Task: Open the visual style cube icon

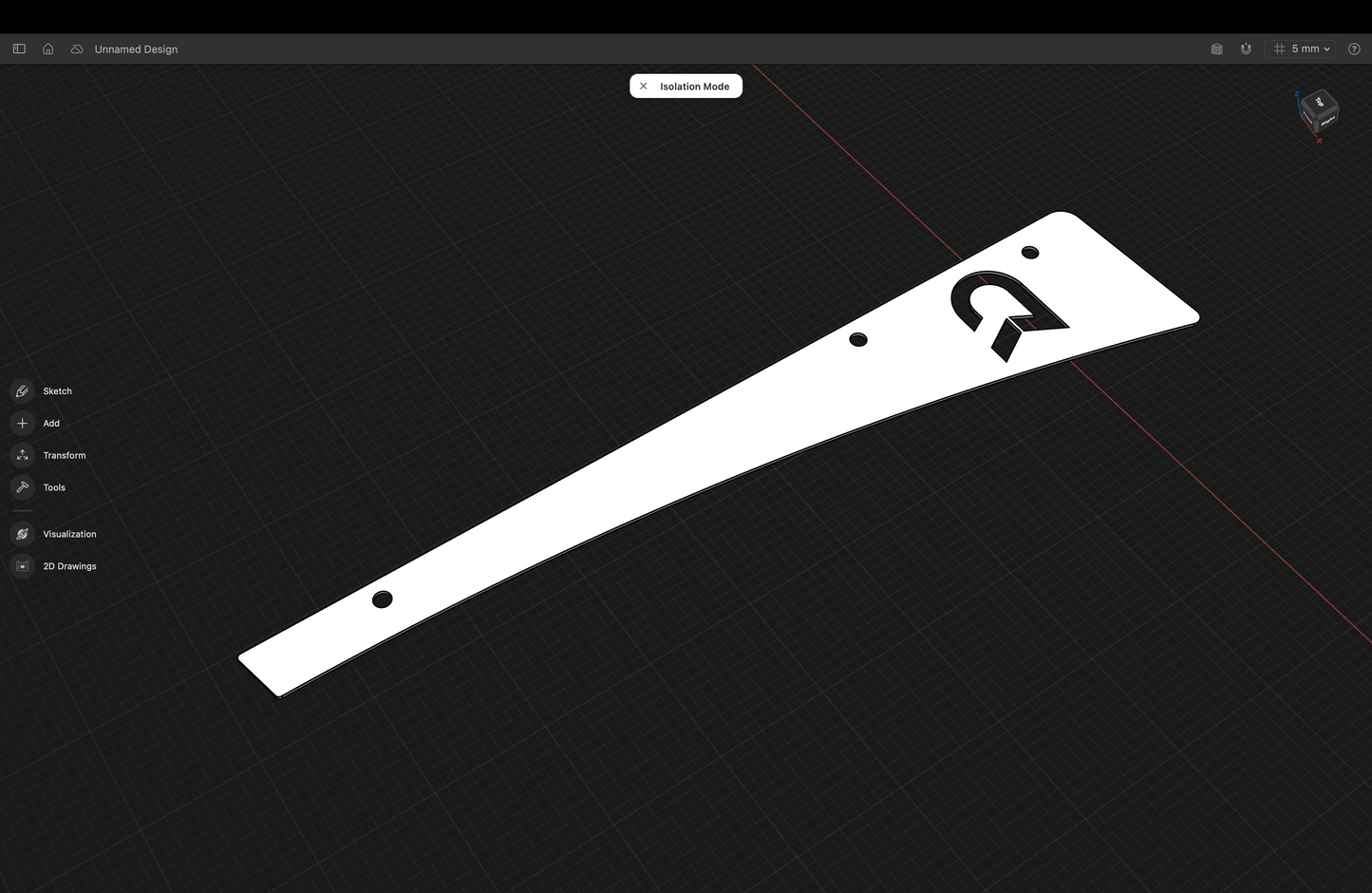Action: point(1216,48)
